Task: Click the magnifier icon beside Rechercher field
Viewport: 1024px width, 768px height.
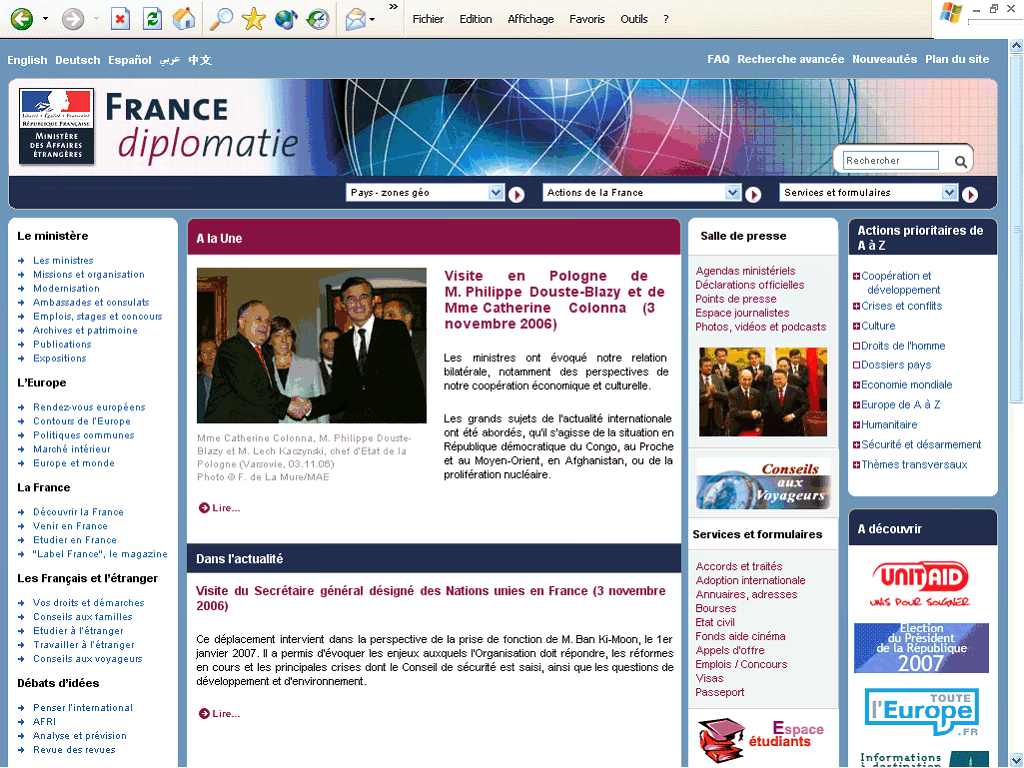Action: [960, 161]
